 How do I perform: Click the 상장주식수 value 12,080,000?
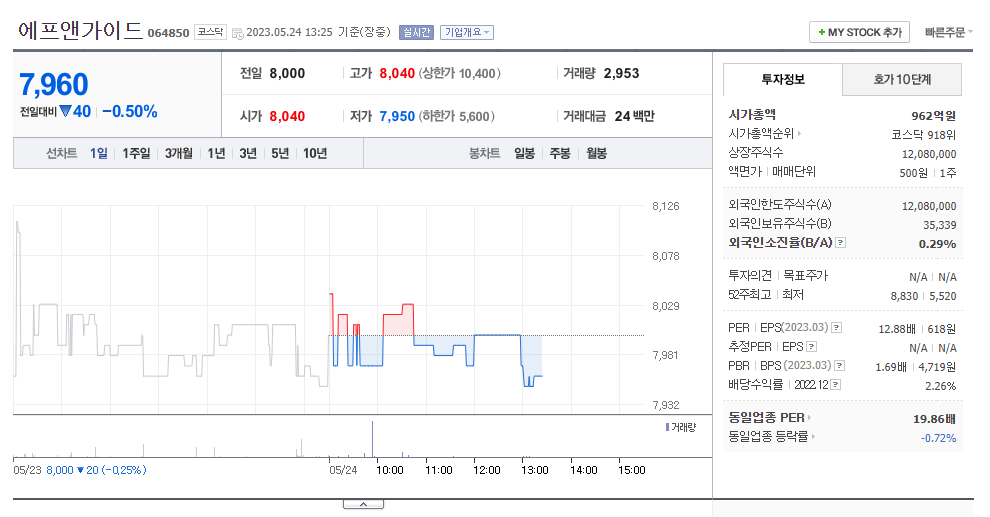[x=929, y=154]
